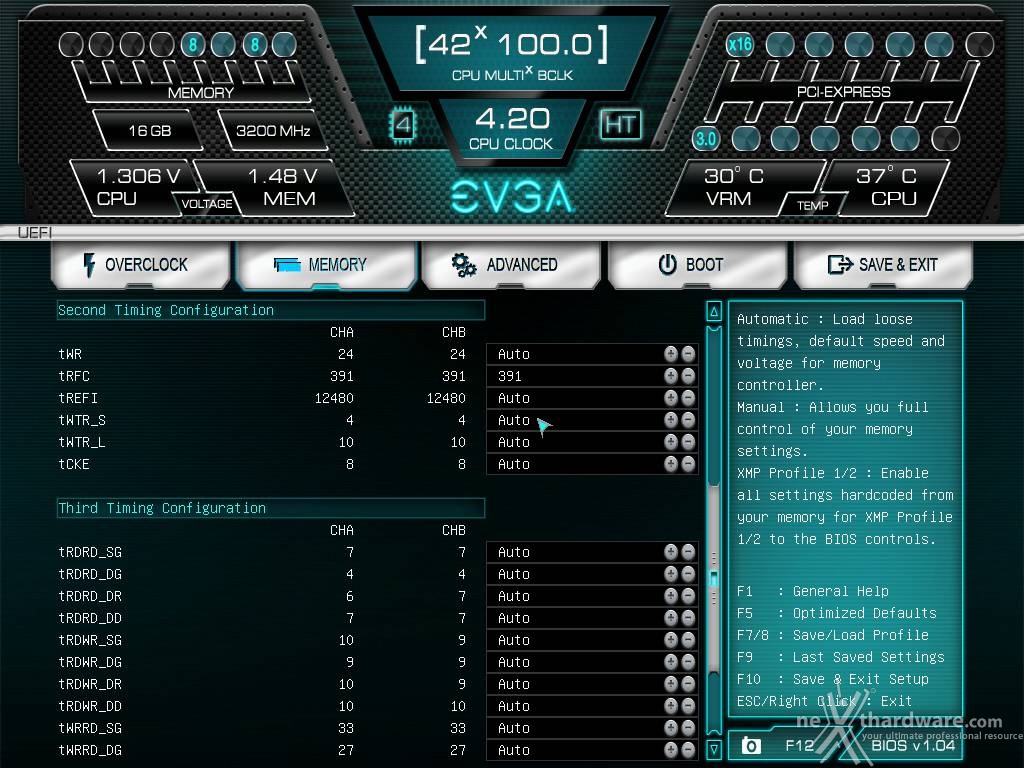Click the x16 PCI-Express slot indicator
This screenshot has height=768, width=1024.
(x=739, y=44)
